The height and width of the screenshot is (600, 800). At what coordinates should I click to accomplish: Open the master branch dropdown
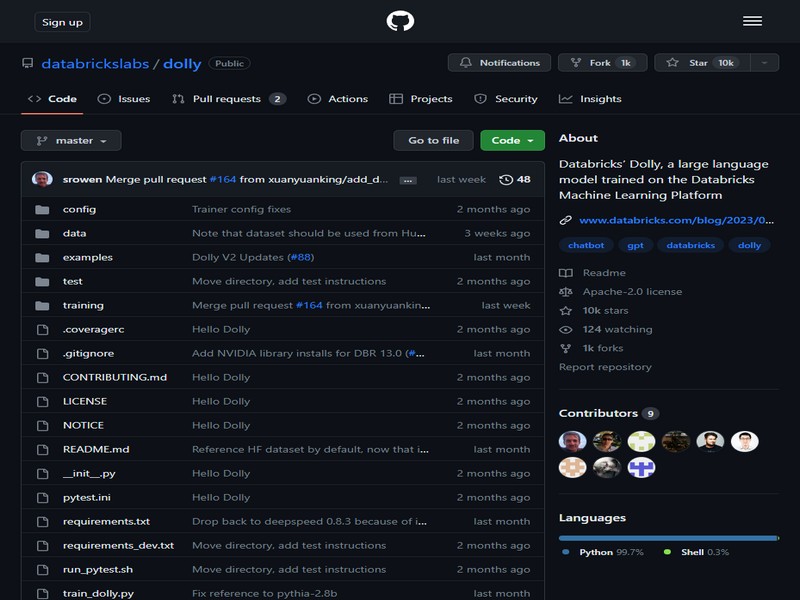pyautogui.click(x=70, y=140)
